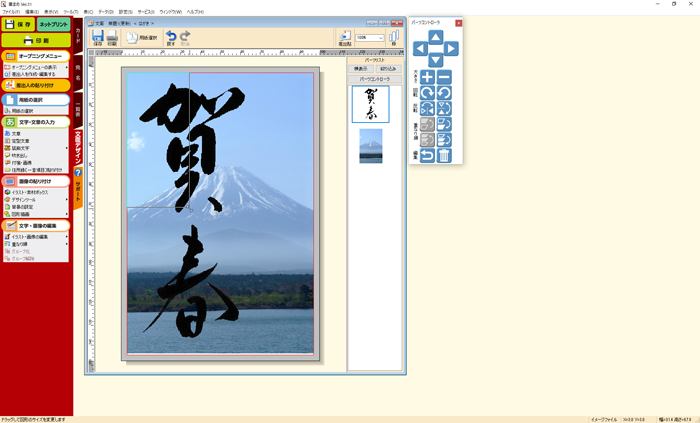Select the 賀春 calligraphy thumbnail in parts list
700x423 pixels.
pos(370,104)
